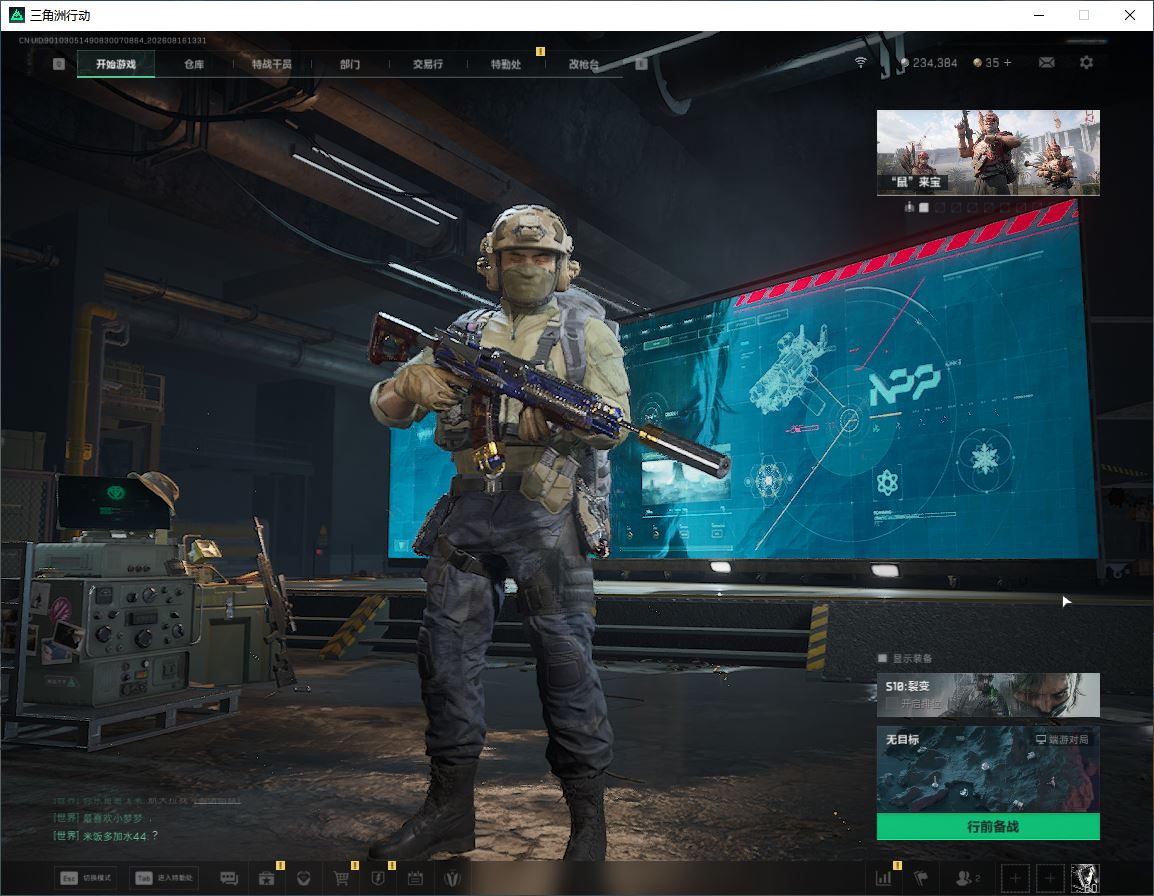Open the mail envelope icon

(1047, 63)
